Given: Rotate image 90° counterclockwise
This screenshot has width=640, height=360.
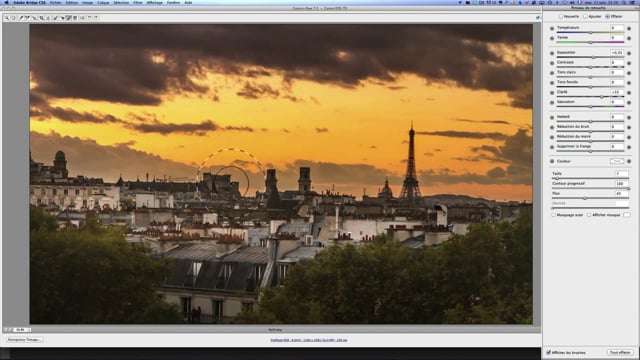Looking at the screenshot, I should click(89, 18).
